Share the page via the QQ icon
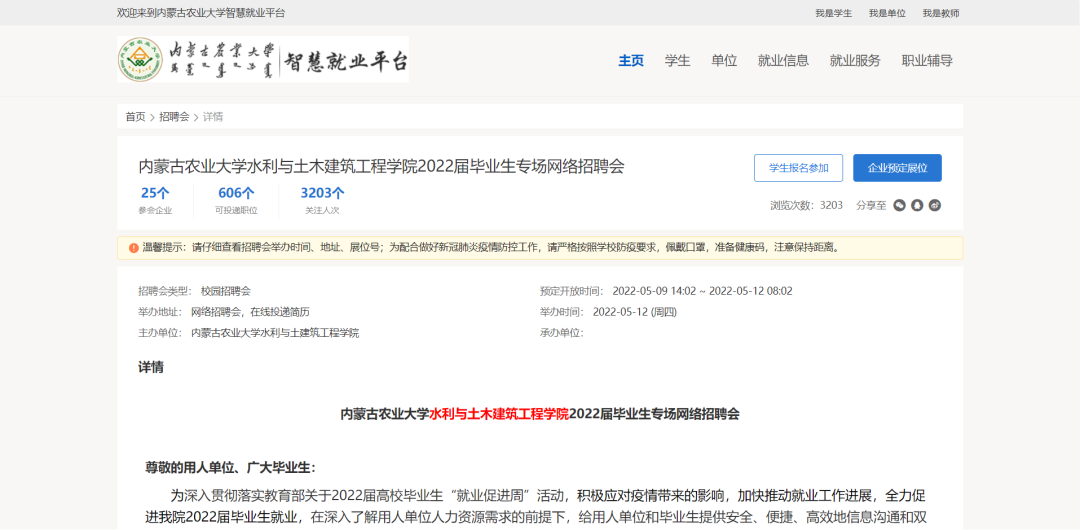This screenshot has height=530, width=1080. 917,205
